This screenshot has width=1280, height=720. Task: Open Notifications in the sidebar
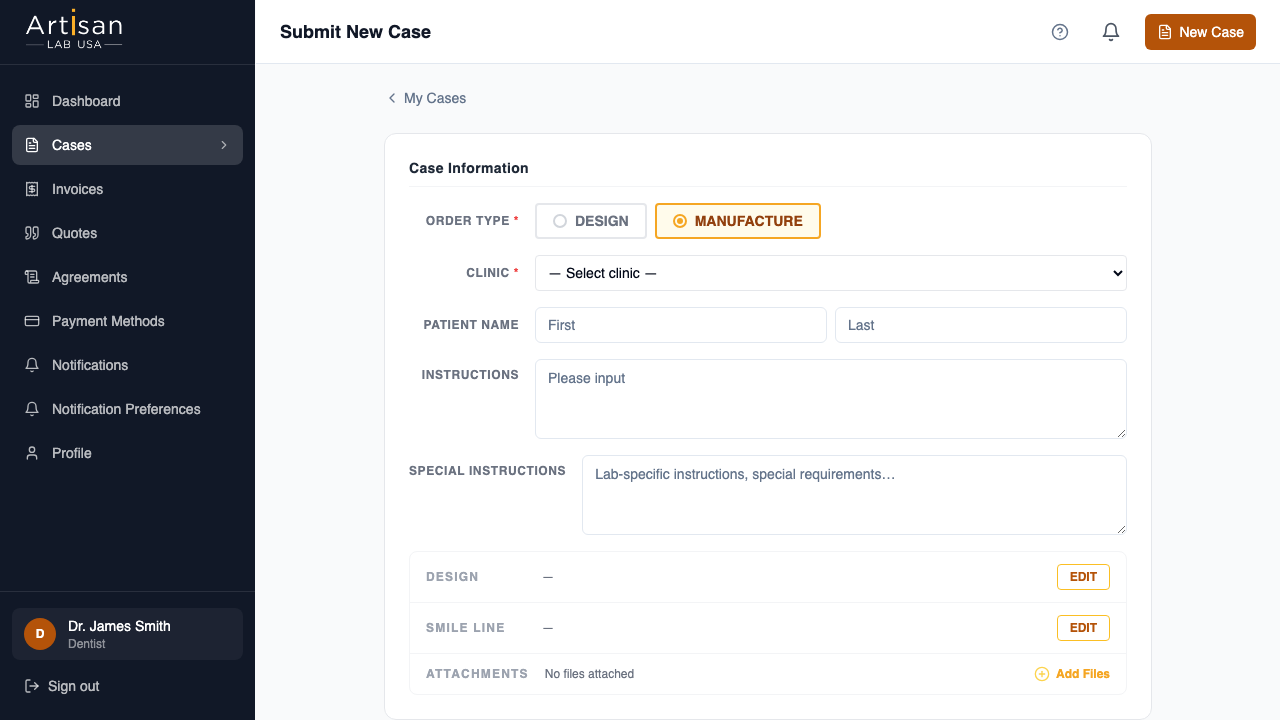coord(127,365)
